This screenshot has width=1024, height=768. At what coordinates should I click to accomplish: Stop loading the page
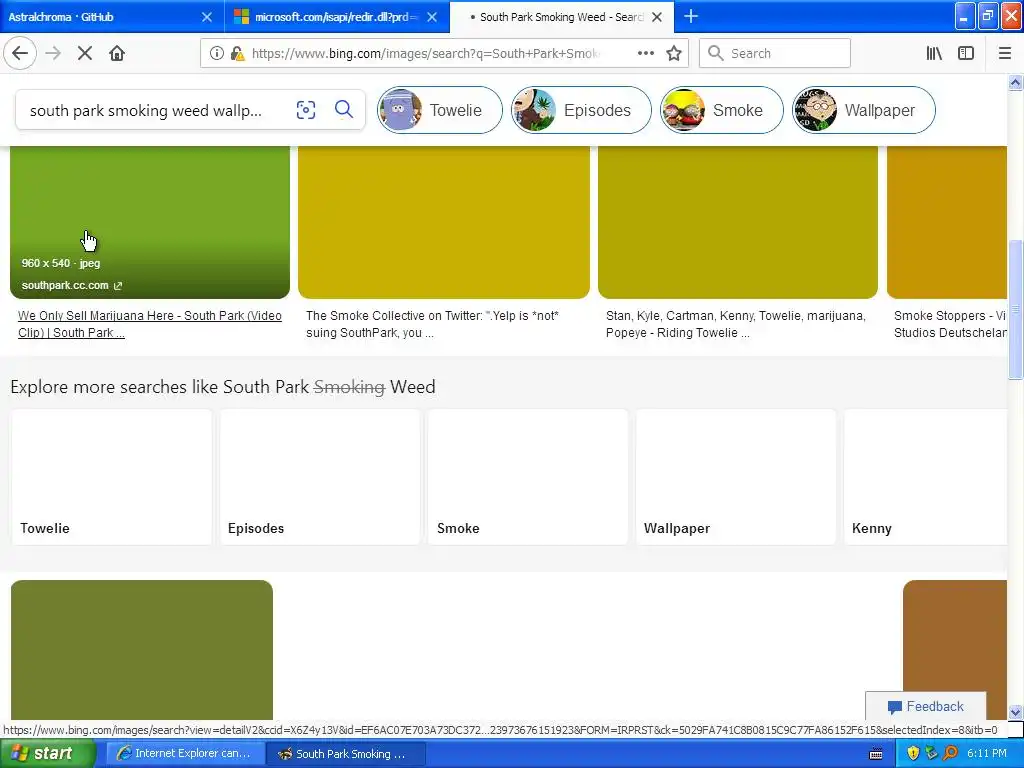pos(85,54)
